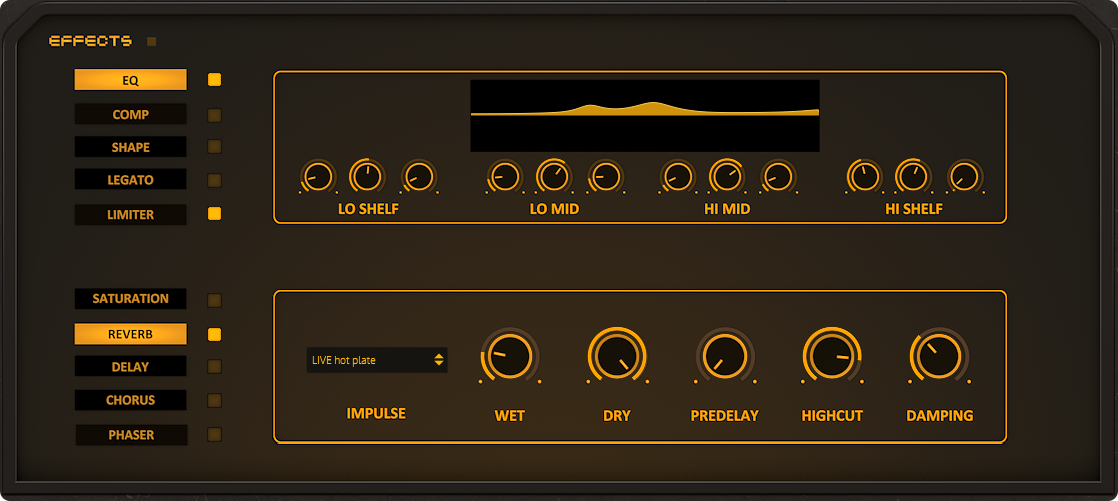
Task: Click the middle LO MID knob
Action: (x=554, y=176)
